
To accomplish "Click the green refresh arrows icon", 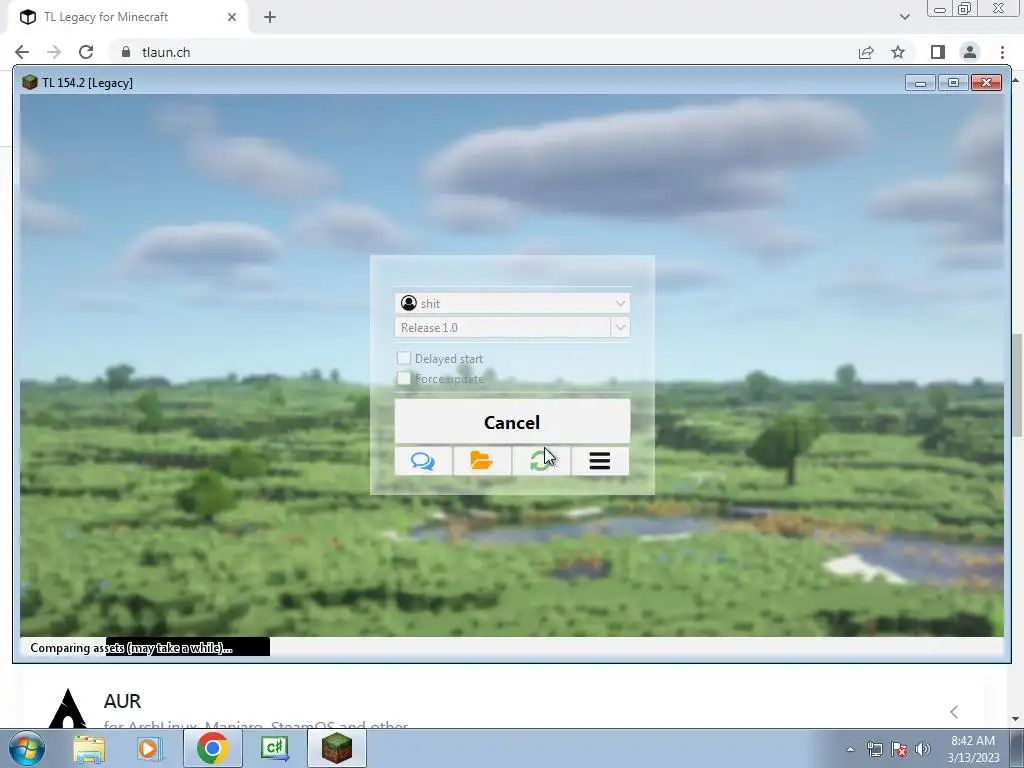I will click(541, 461).
